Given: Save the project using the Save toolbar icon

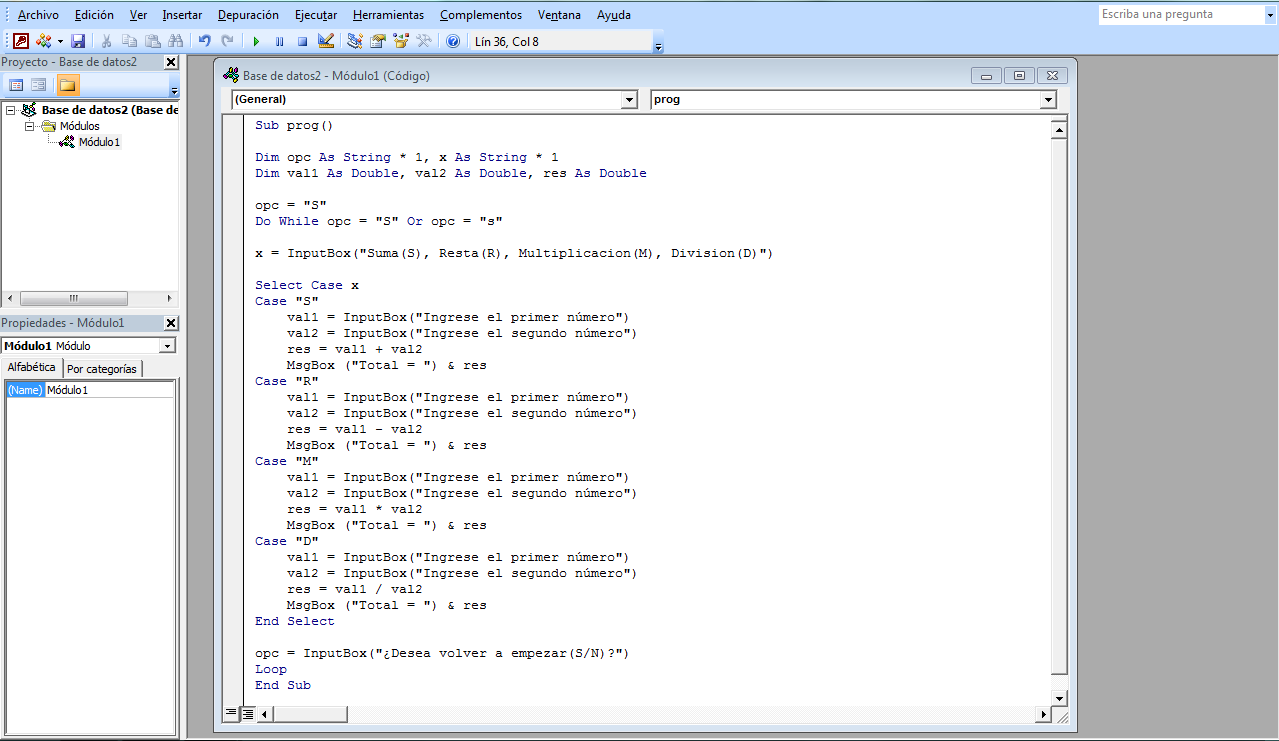Looking at the screenshot, I should click(78, 41).
